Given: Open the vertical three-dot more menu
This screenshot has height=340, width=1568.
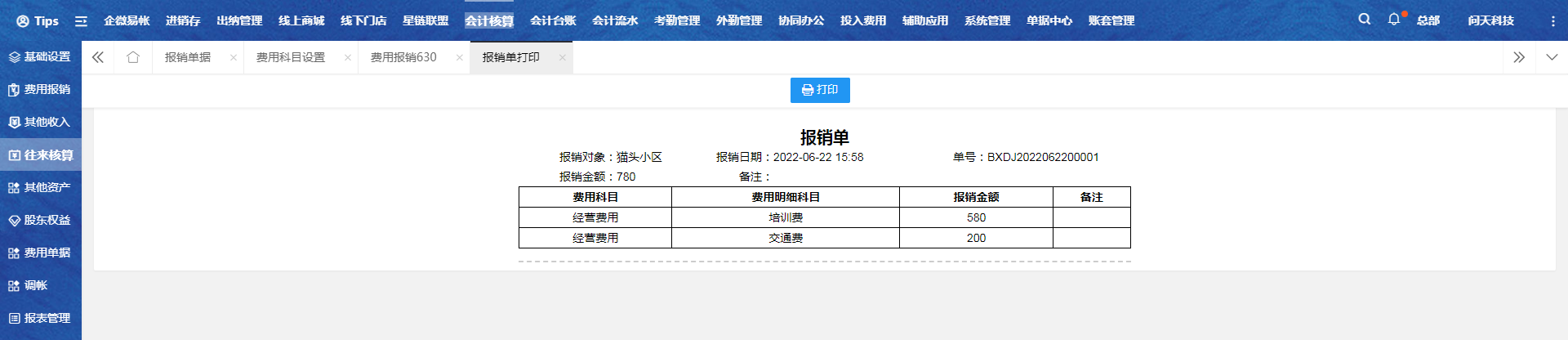Looking at the screenshot, I should (x=1552, y=21).
